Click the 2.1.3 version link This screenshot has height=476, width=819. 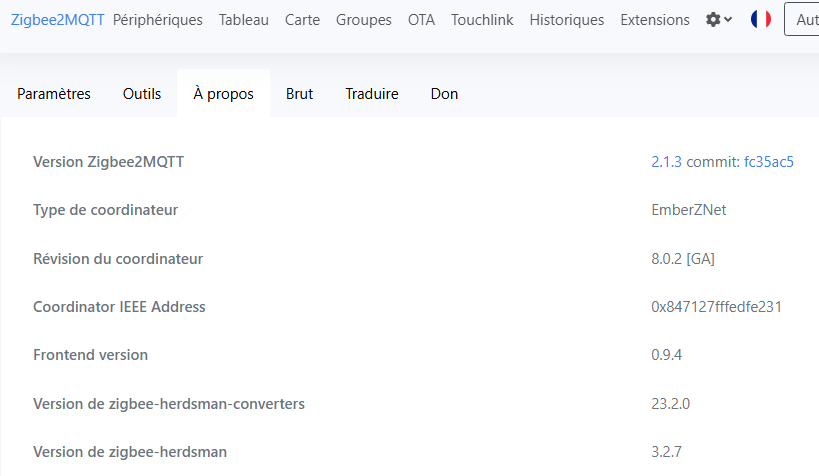coord(666,162)
